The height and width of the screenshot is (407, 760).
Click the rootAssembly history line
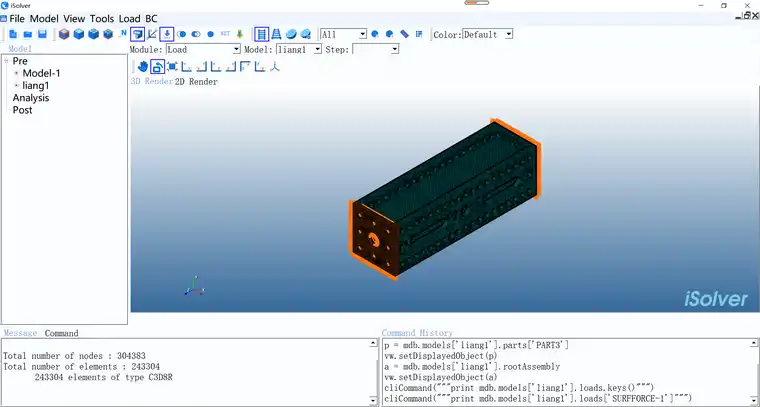pos(472,367)
